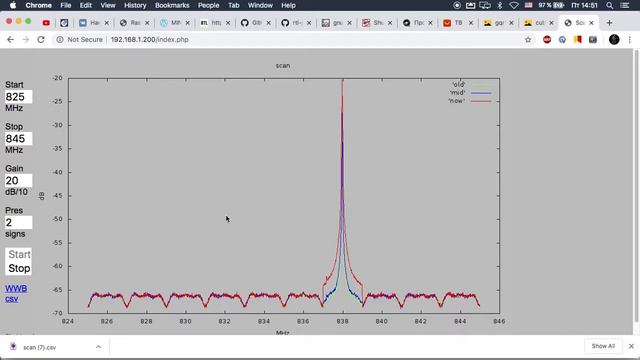Open the Bookmarks menu
Image resolution: width=640 pixels, height=360 pixels.
(172, 5)
